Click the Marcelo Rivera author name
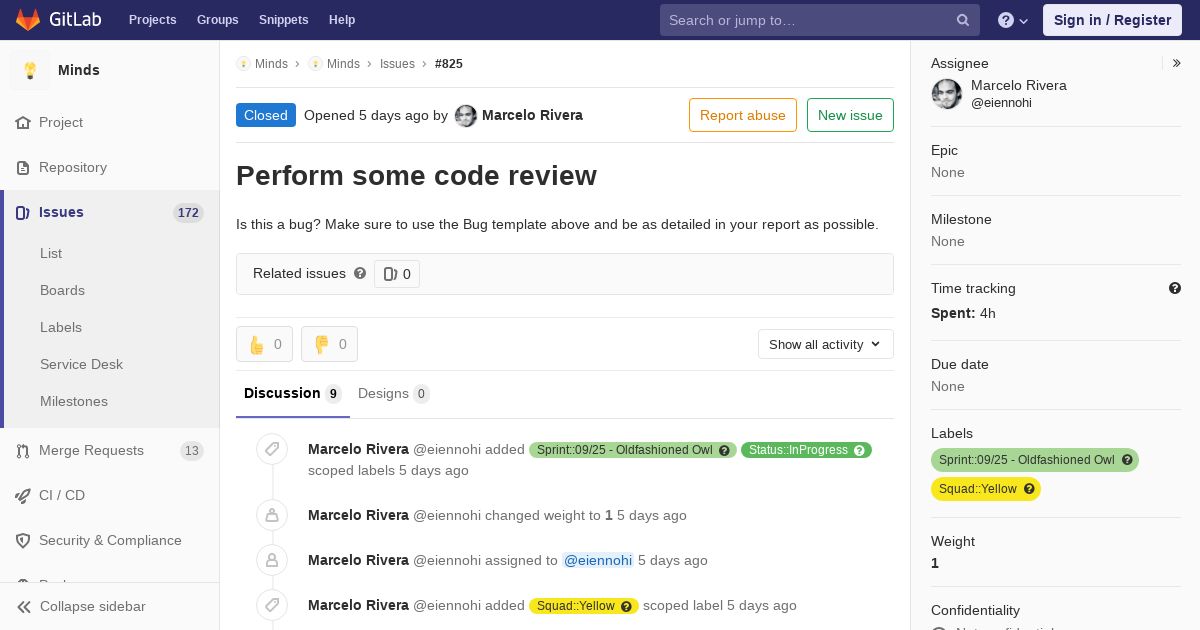The height and width of the screenshot is (630, 1200). click(x=532, y=115)
